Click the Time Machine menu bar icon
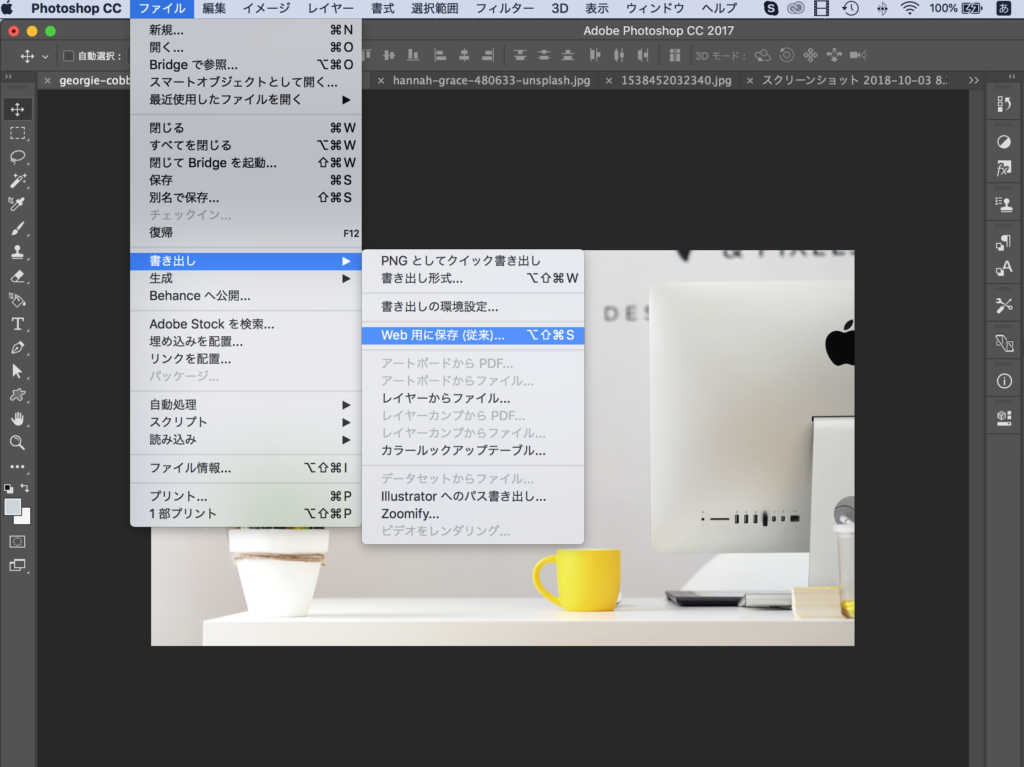This screenshot has width=1024, height=767. [850, 8]
